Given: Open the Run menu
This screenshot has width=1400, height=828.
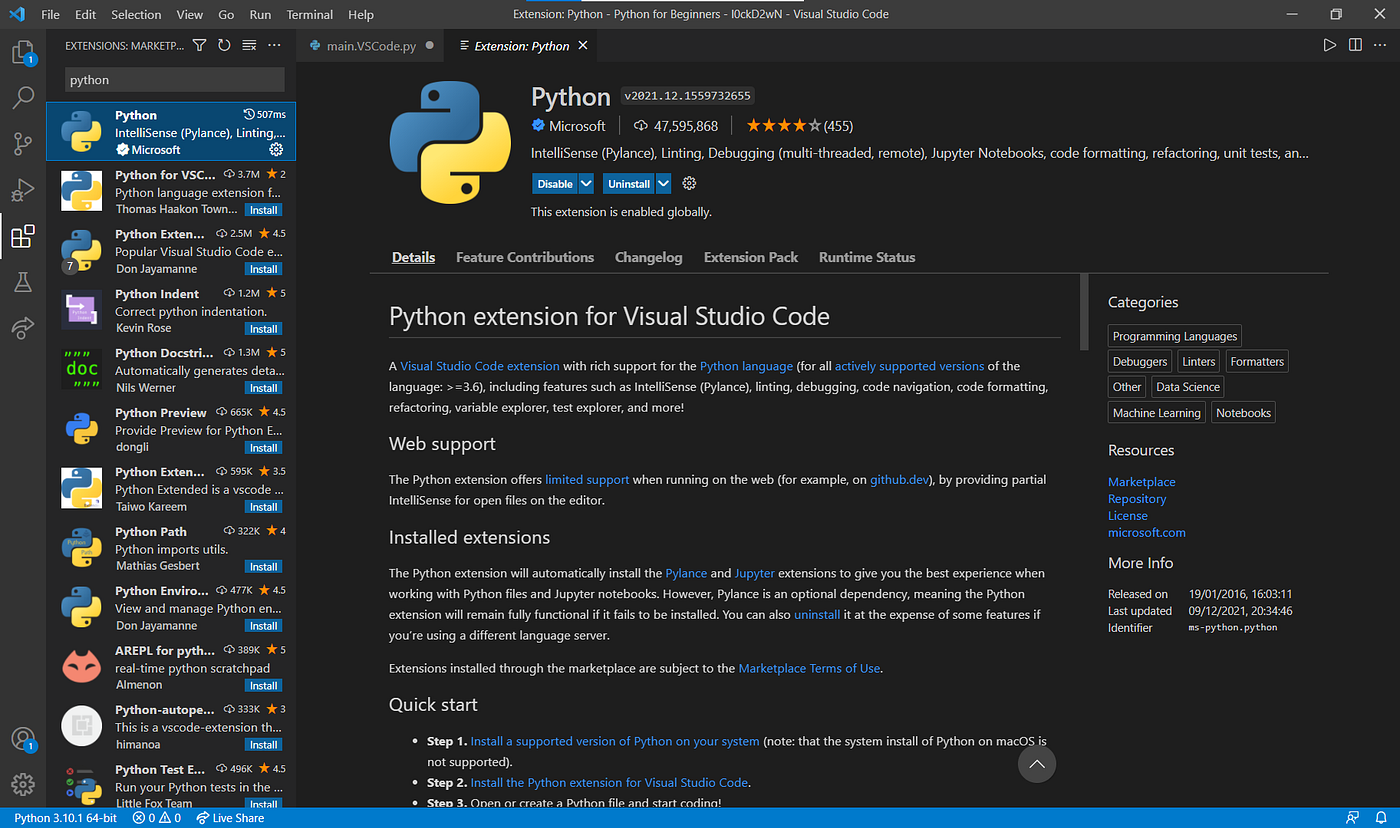Looking at the screenshot, I should tap(260, 14).
